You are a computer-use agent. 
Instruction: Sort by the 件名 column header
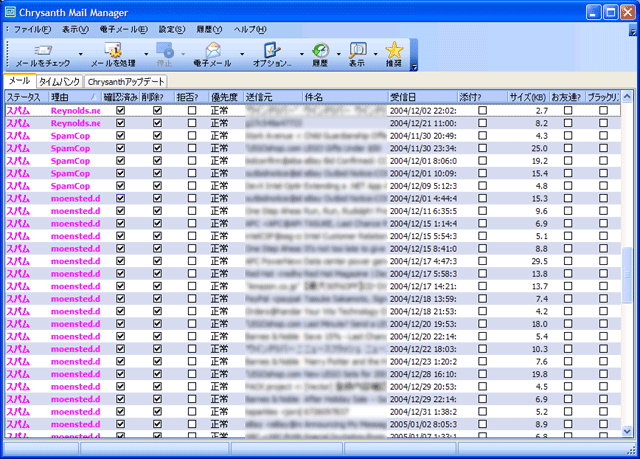345,97
